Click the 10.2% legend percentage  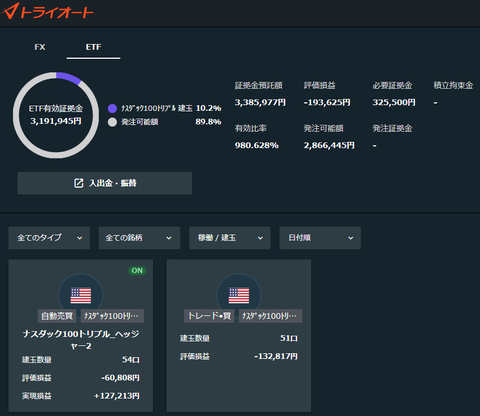[208, 108]
